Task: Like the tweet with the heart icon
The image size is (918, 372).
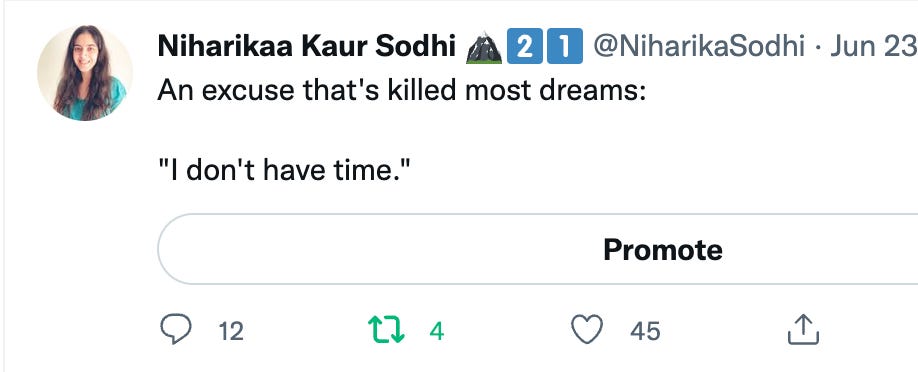Action: (587, 330)
